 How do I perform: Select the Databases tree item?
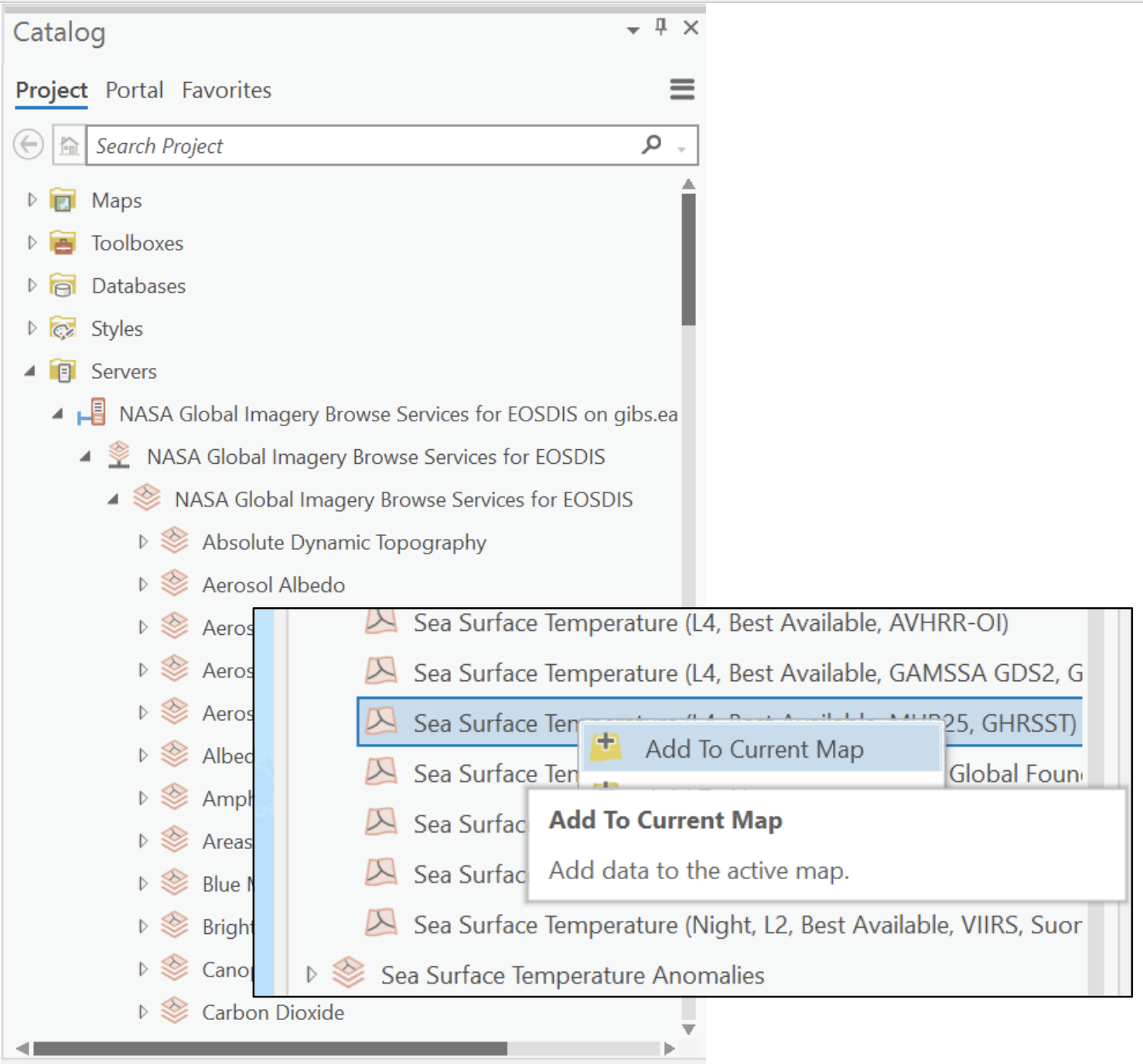coord(138,285)
